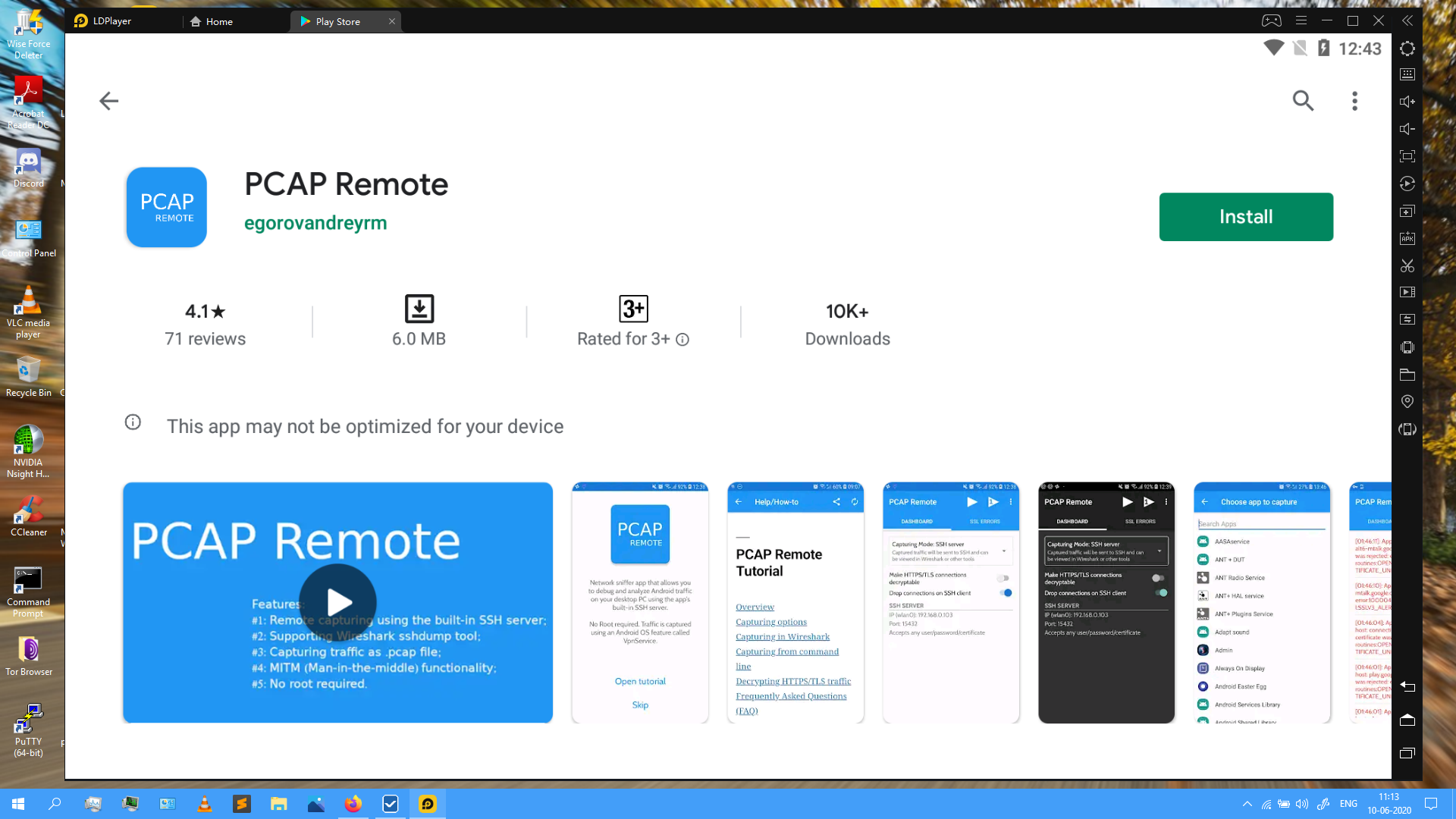This screenshot has height=819, width=1456.
Task: Select the CCleaner desktop shortcut
Action: [x=29, y=516]
